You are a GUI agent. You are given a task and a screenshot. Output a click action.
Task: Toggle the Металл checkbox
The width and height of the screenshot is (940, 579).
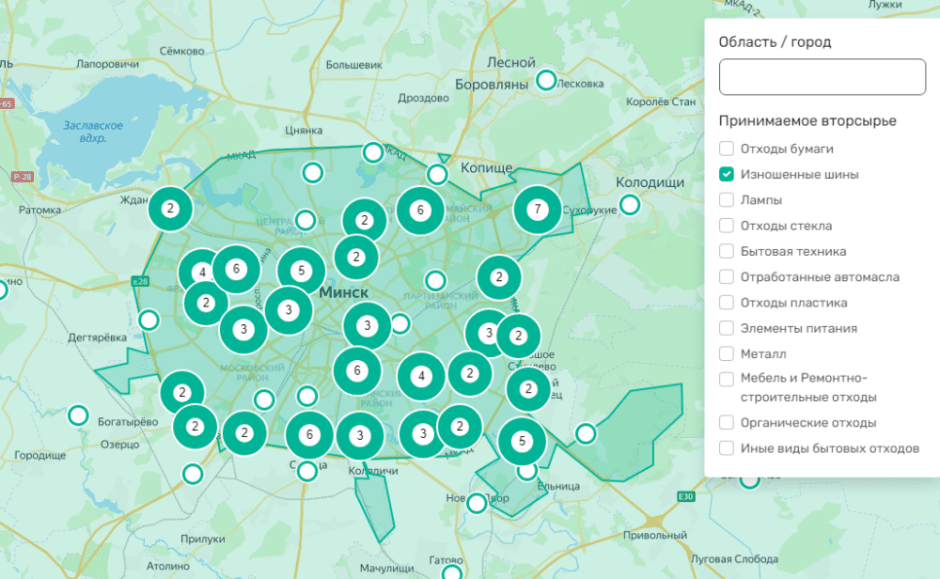coord(727,354)
